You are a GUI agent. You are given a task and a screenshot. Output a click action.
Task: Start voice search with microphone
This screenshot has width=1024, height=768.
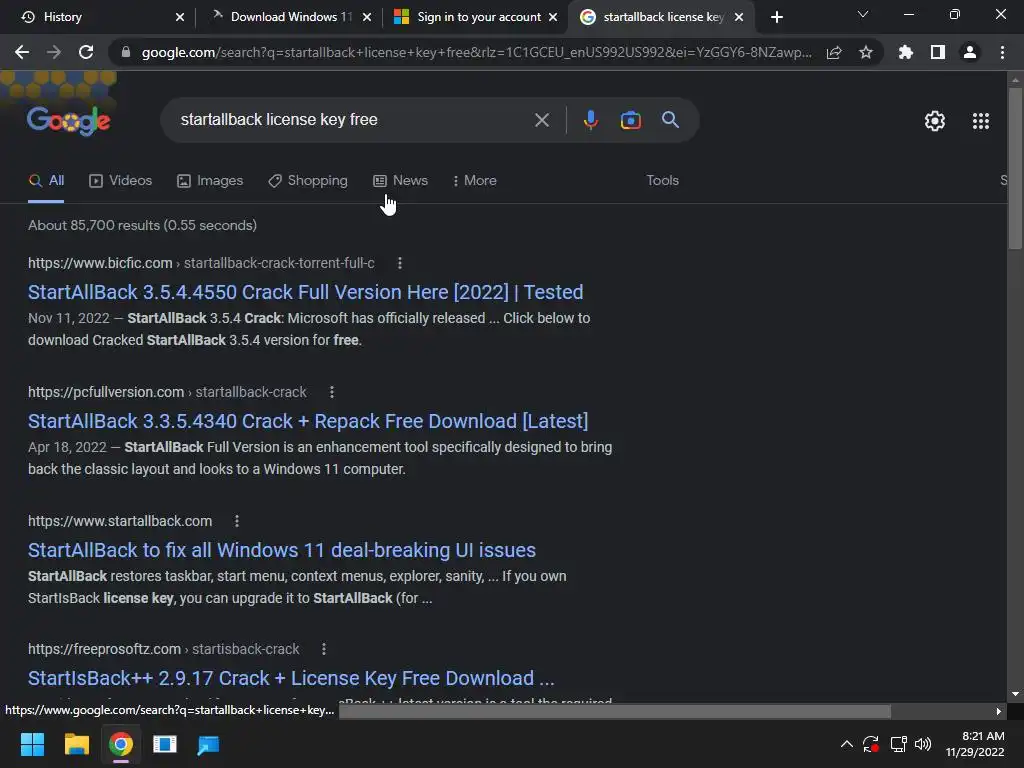591,120
